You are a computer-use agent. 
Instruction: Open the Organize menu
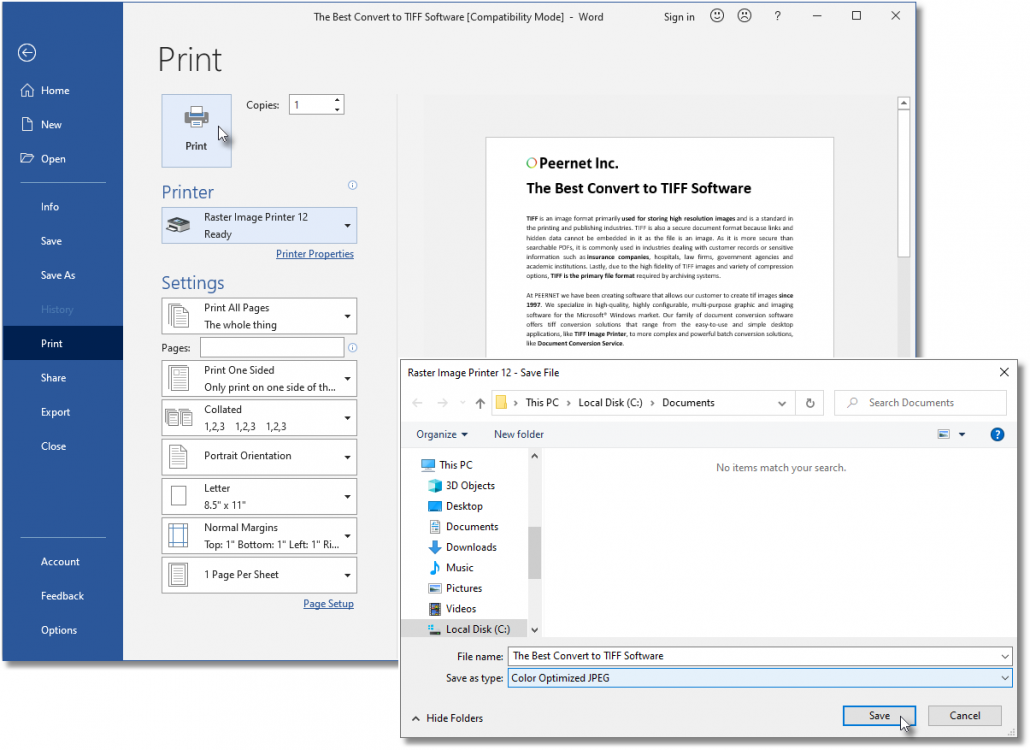pos(442,434)
